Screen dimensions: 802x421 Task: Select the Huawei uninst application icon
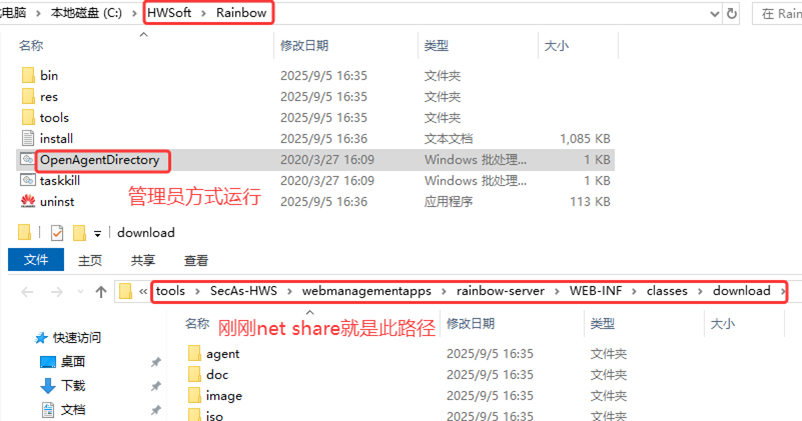[x=28, y=202]
